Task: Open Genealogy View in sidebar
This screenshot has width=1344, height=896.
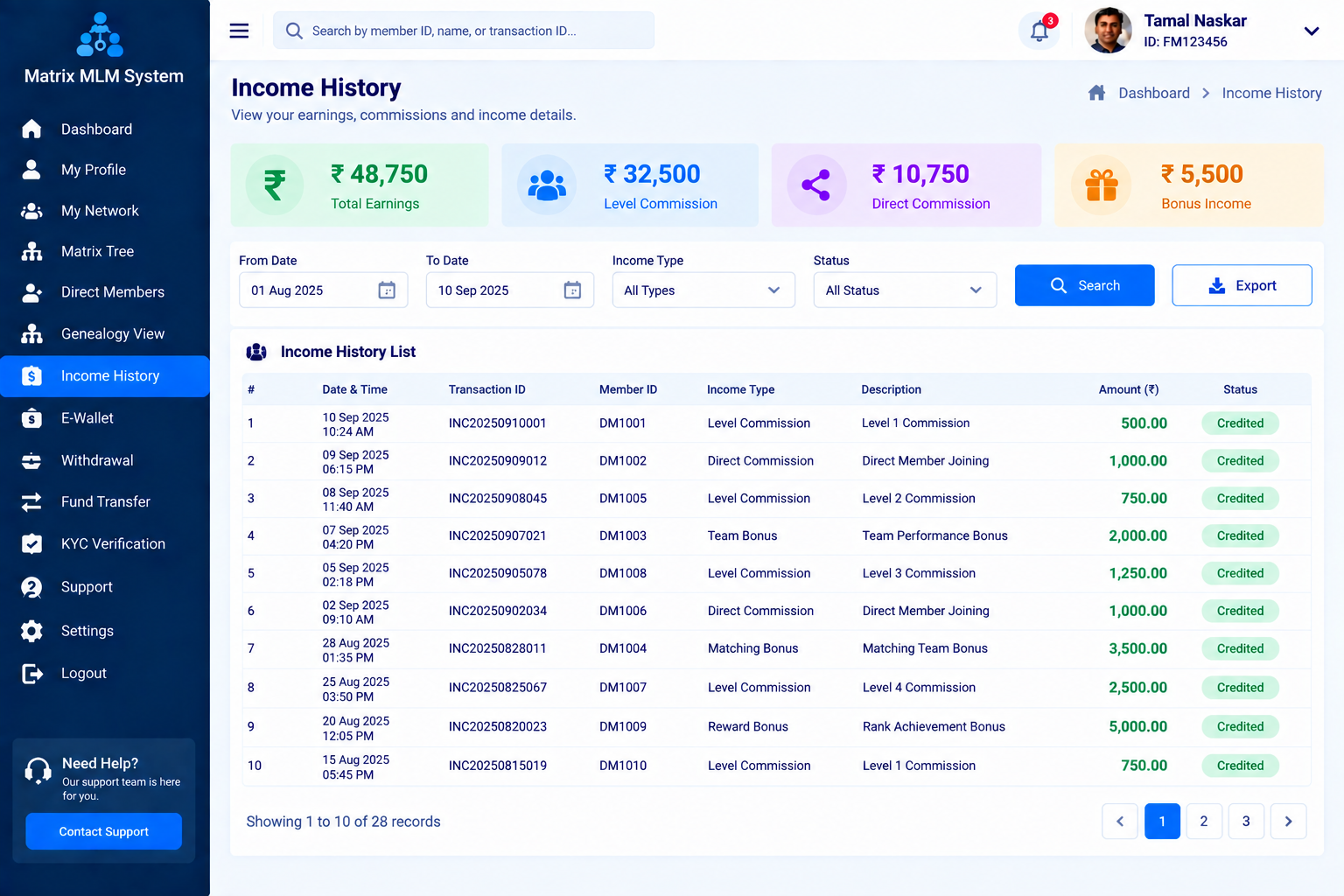Action: [x=105, y=334]
